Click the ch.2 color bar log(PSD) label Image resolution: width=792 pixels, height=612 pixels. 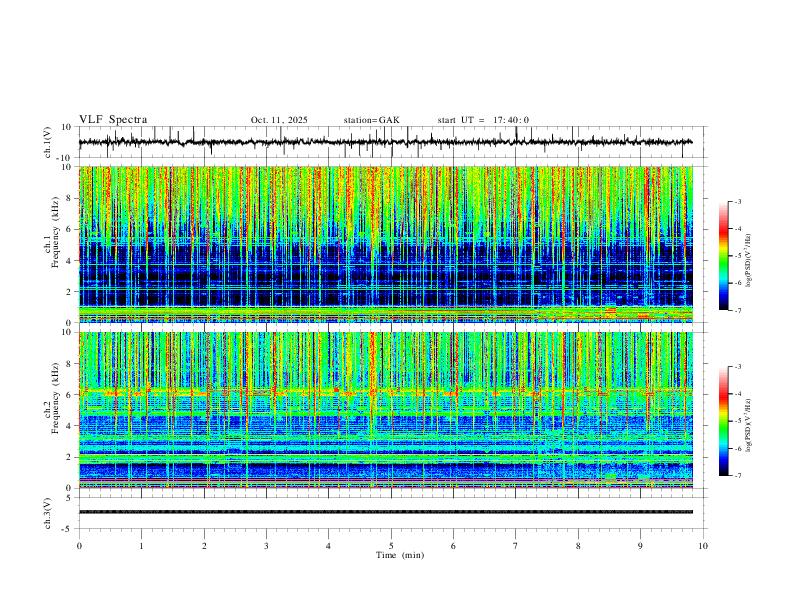(x=748, y=425)
